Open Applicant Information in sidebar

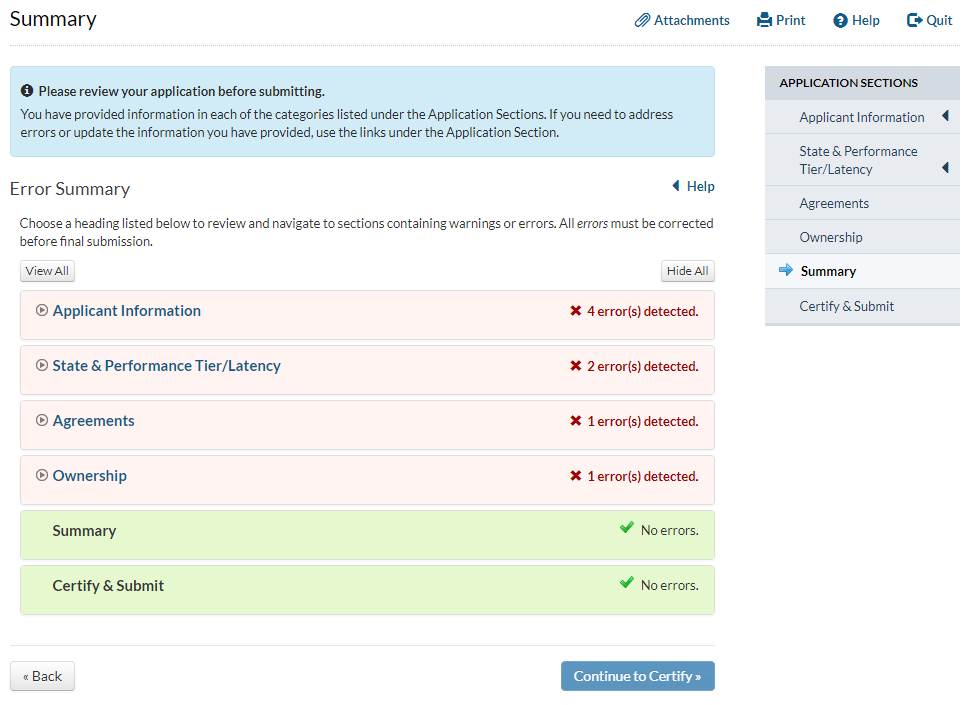tap(861, 117)
